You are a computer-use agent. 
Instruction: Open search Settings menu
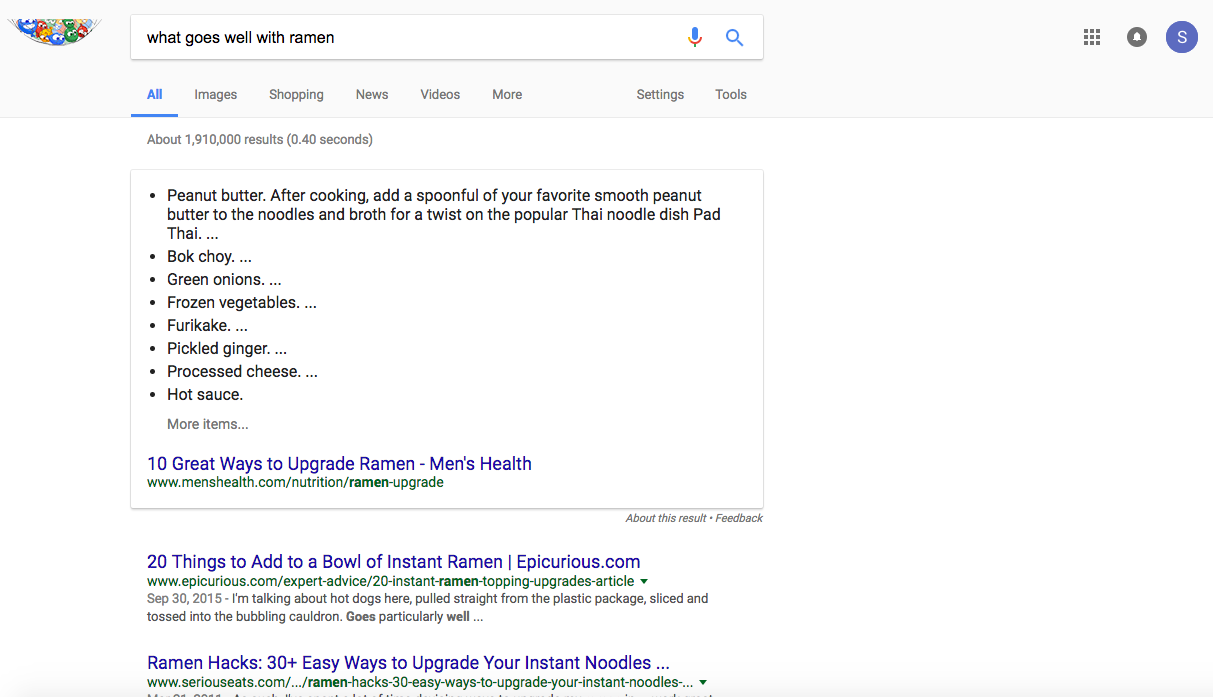click(660, 95)
